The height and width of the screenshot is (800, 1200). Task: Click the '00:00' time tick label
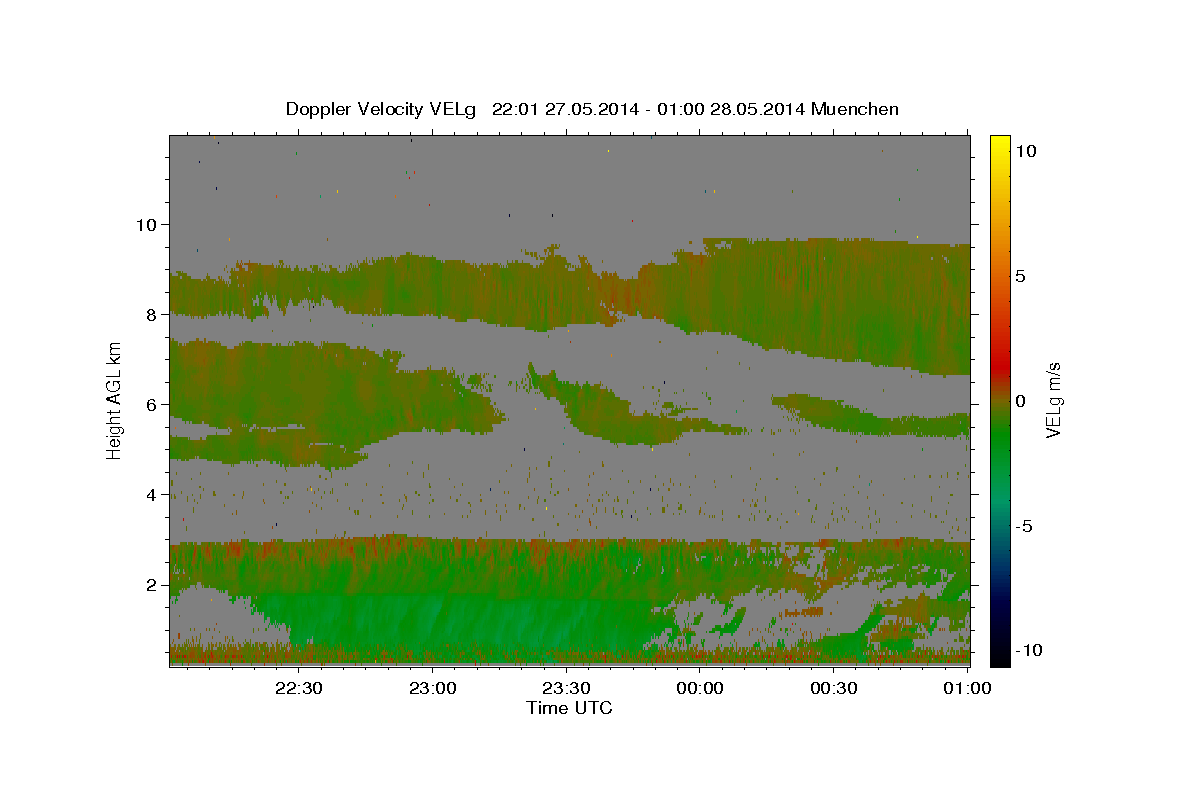(700, 688)
